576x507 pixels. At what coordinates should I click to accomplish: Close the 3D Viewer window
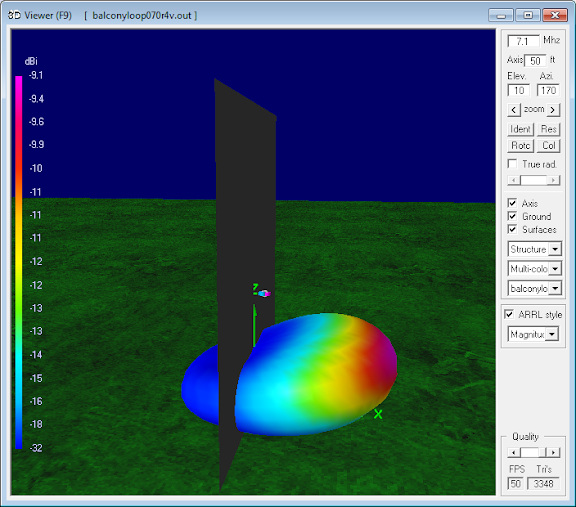pos(555,15)
